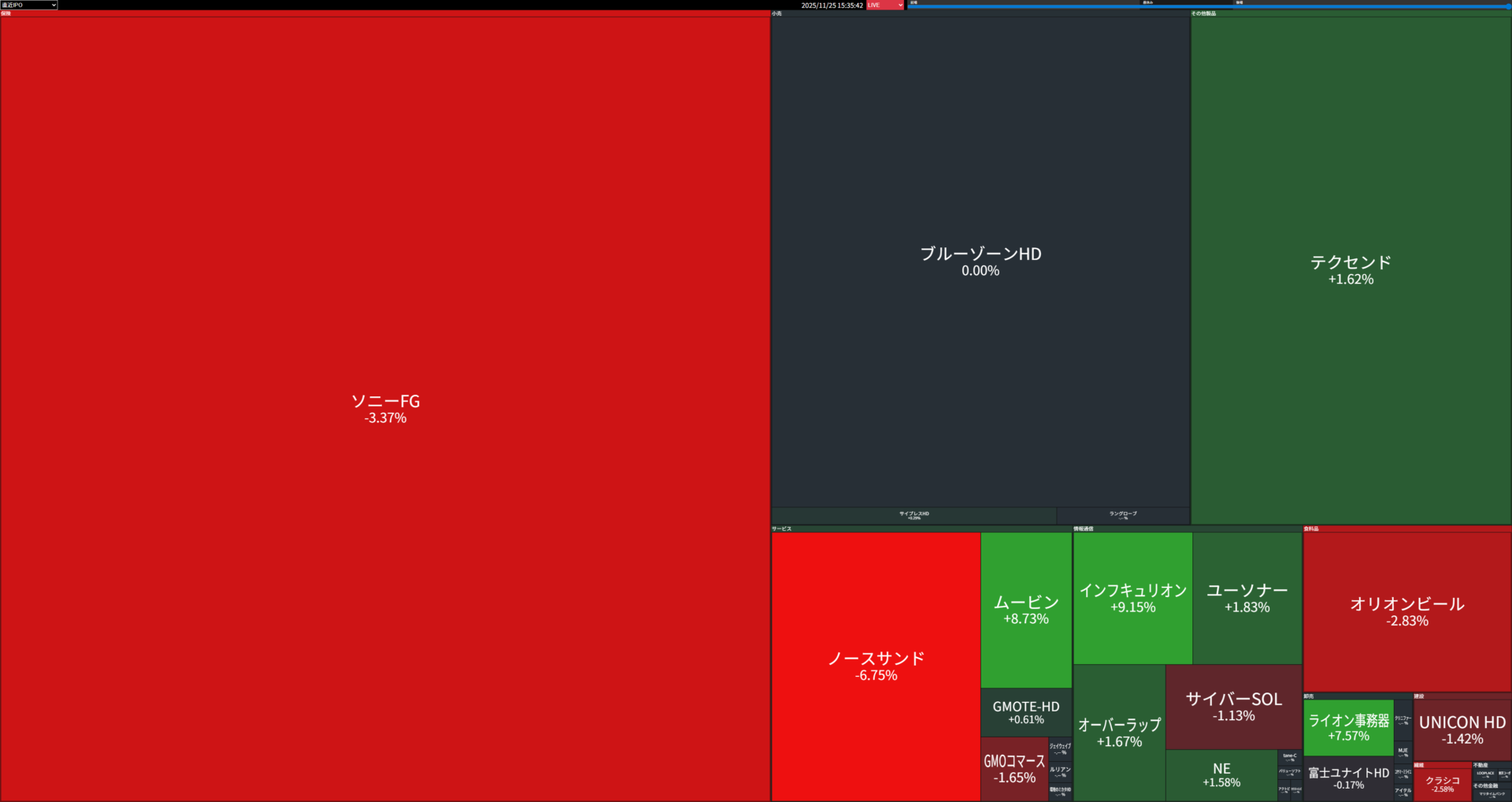
Task: Click the UNICON HD tile
Action: pyautogui.click(x=1462, y=730)
